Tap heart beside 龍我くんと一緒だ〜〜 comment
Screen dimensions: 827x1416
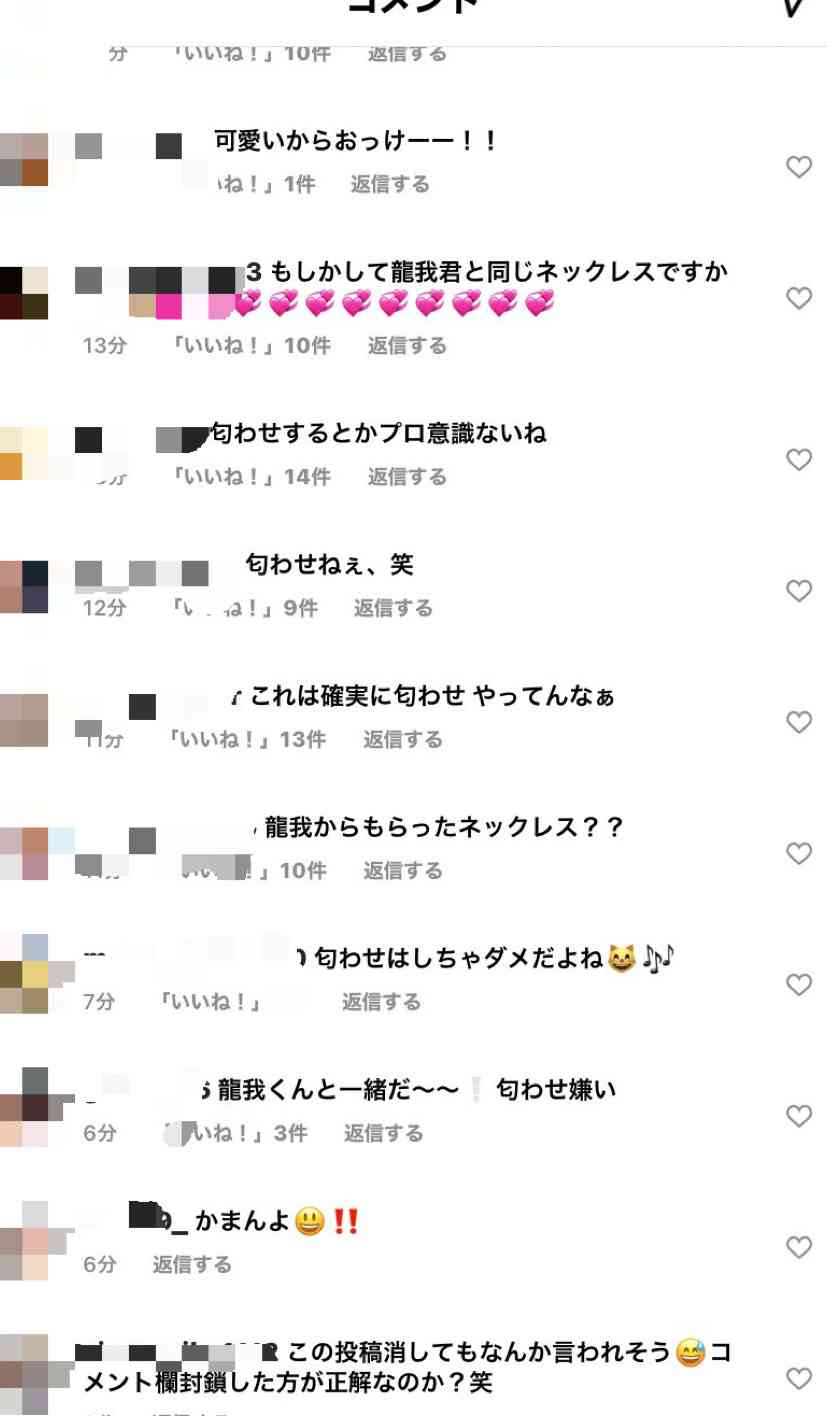click(799, 1116)
